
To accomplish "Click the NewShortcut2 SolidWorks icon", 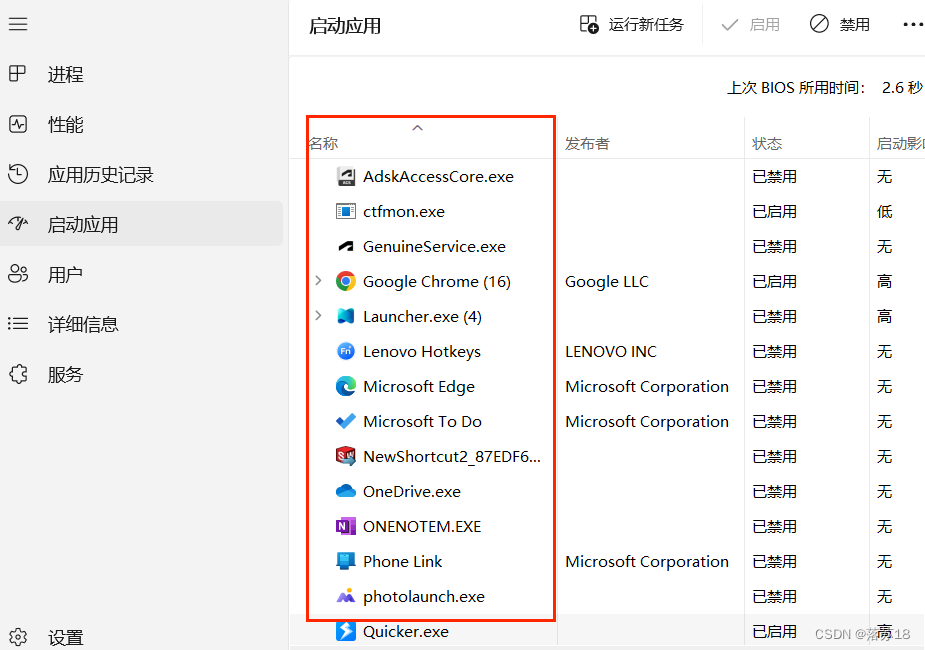I will [x=346, y=456].
